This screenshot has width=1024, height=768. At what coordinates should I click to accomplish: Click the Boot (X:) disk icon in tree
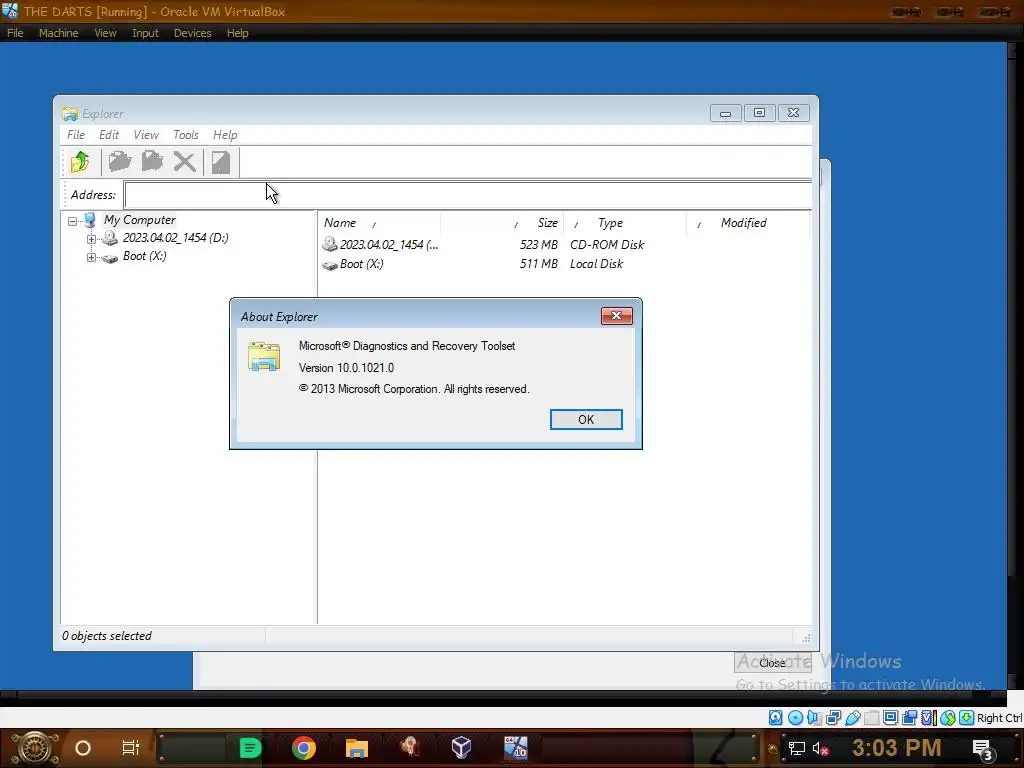[109, 257]
